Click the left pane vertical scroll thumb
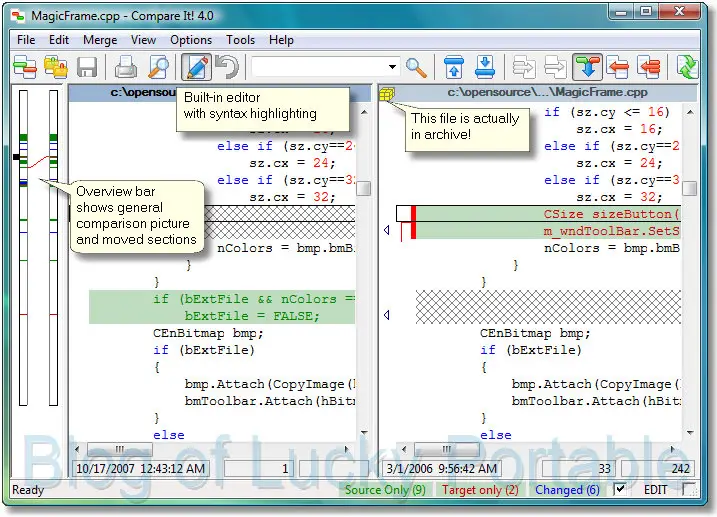This screenshot has width=717, height=517. (364, 188)
